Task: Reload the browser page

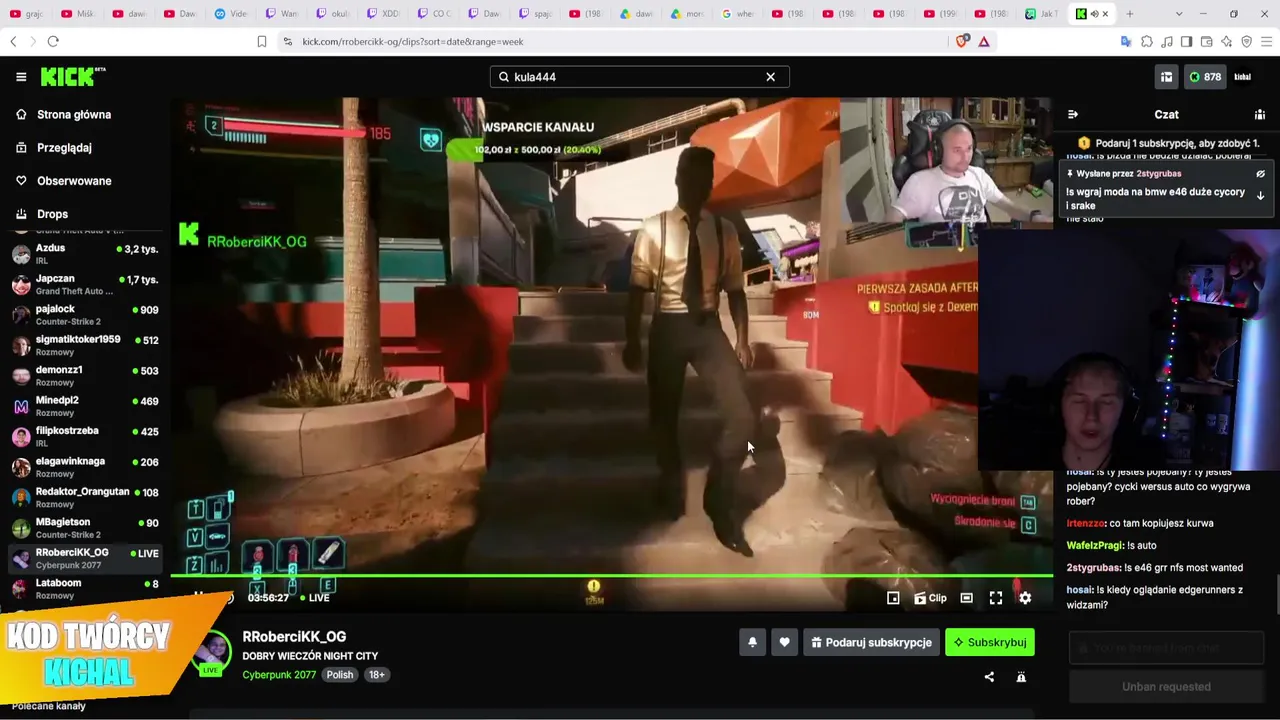Action: tap(53, 42)
